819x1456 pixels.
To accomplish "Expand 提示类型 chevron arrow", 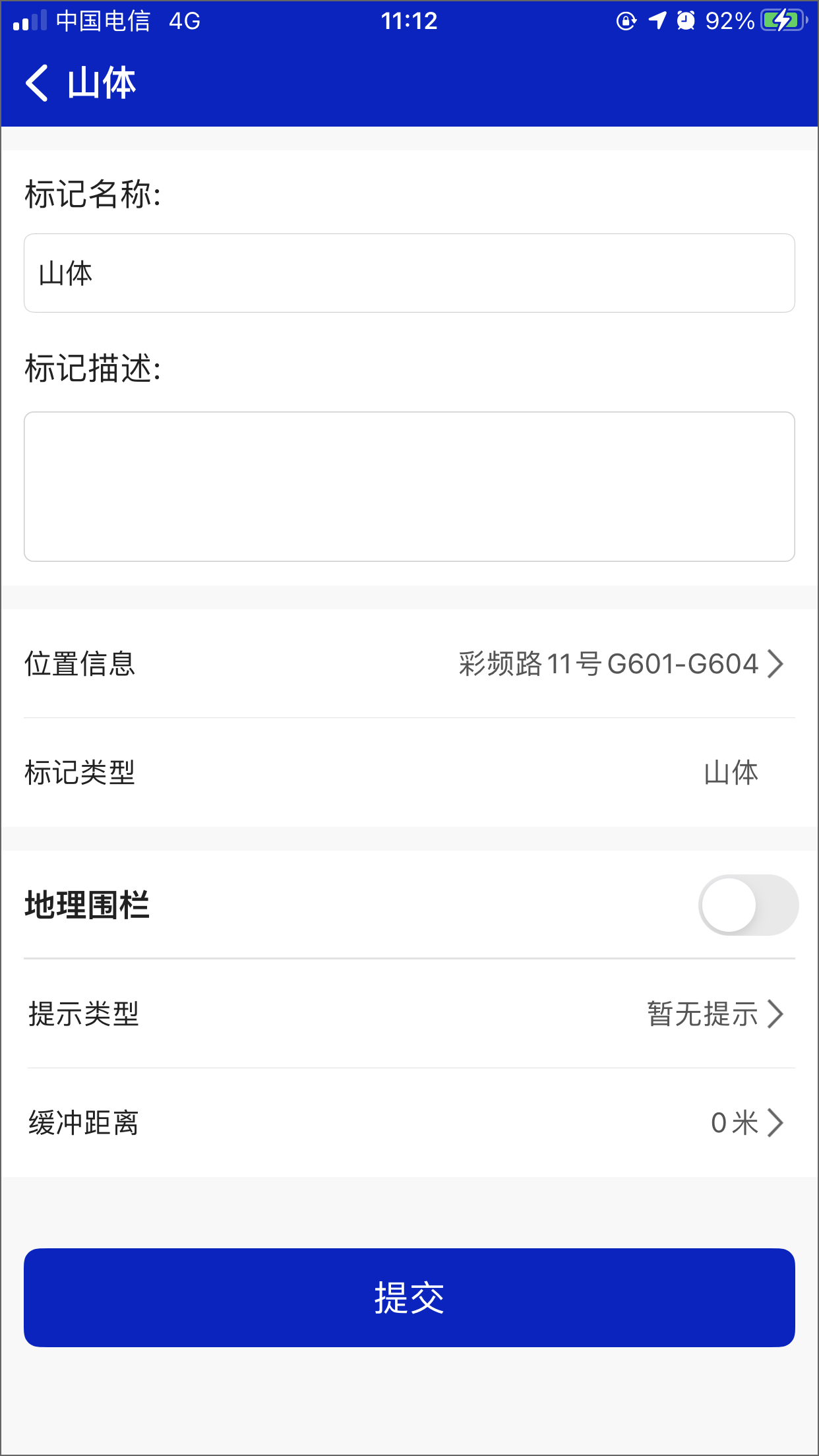I will (775, 1014).
